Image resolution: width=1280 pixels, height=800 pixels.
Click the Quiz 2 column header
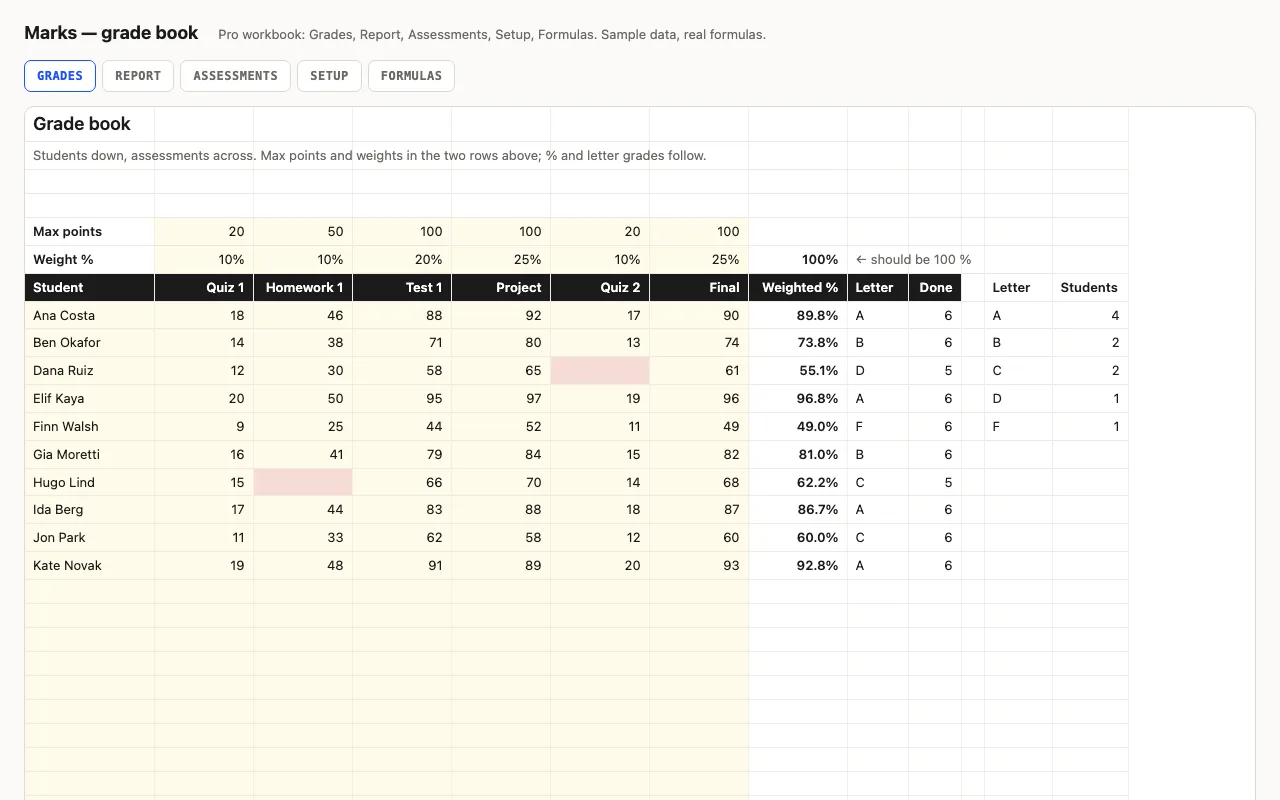point(600,288)
